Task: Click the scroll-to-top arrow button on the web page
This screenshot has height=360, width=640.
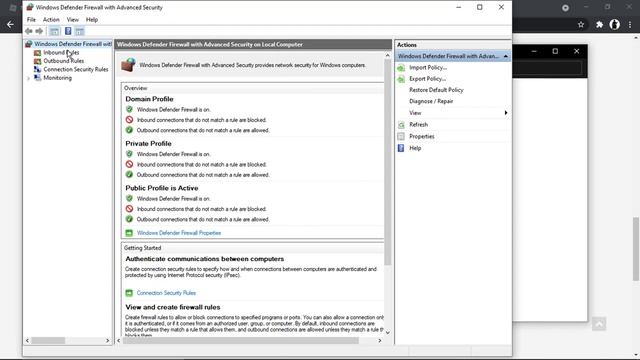Action: 599,324
